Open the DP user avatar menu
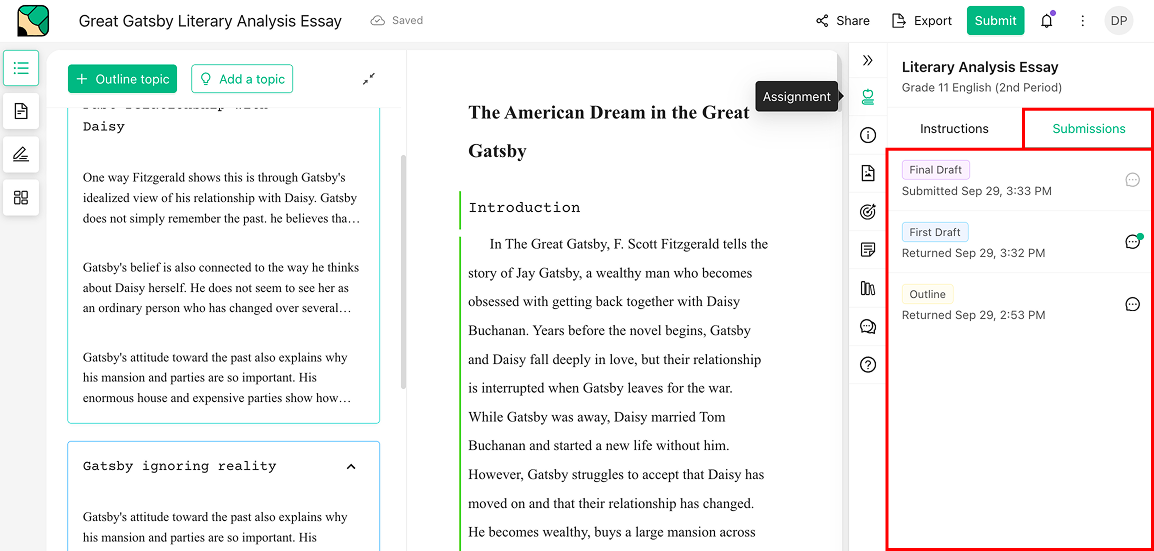This screenshot has width=1154, height=551. point(1119,21)
